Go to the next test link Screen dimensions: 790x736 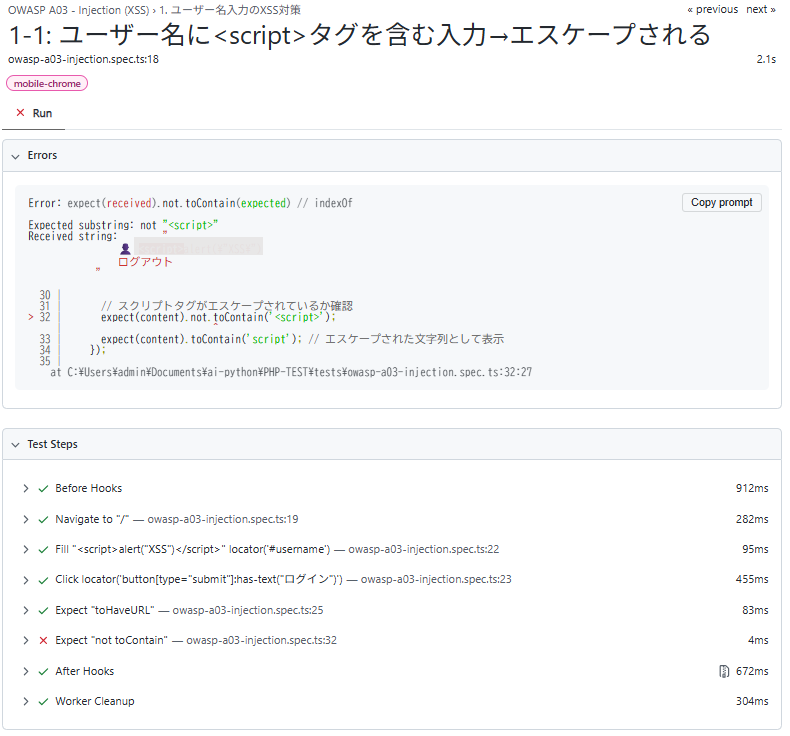[x=761, y=9]
